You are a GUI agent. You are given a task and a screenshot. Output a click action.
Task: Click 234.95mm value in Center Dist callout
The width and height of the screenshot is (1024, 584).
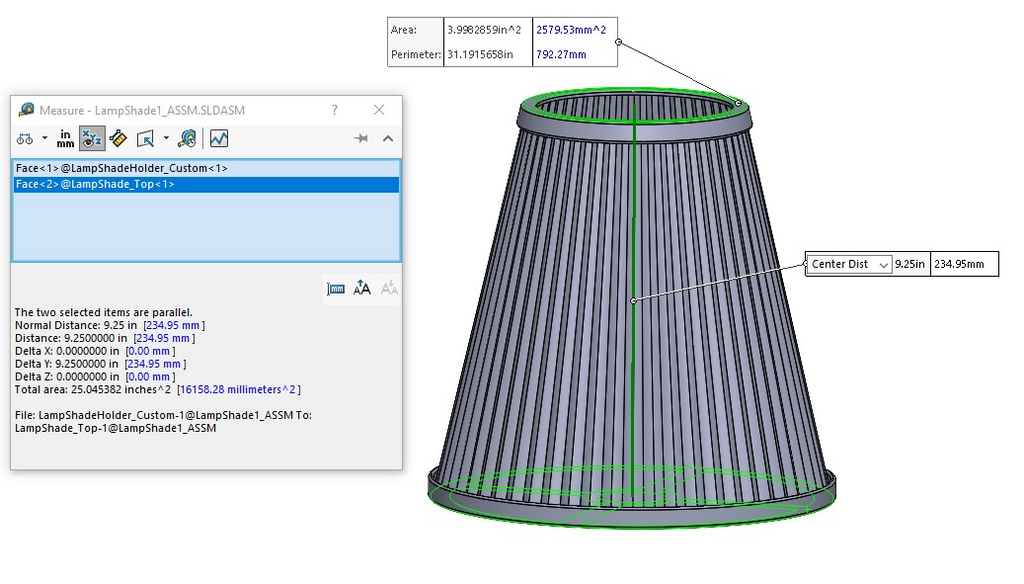pyautogui.click(x=959, y=264)
